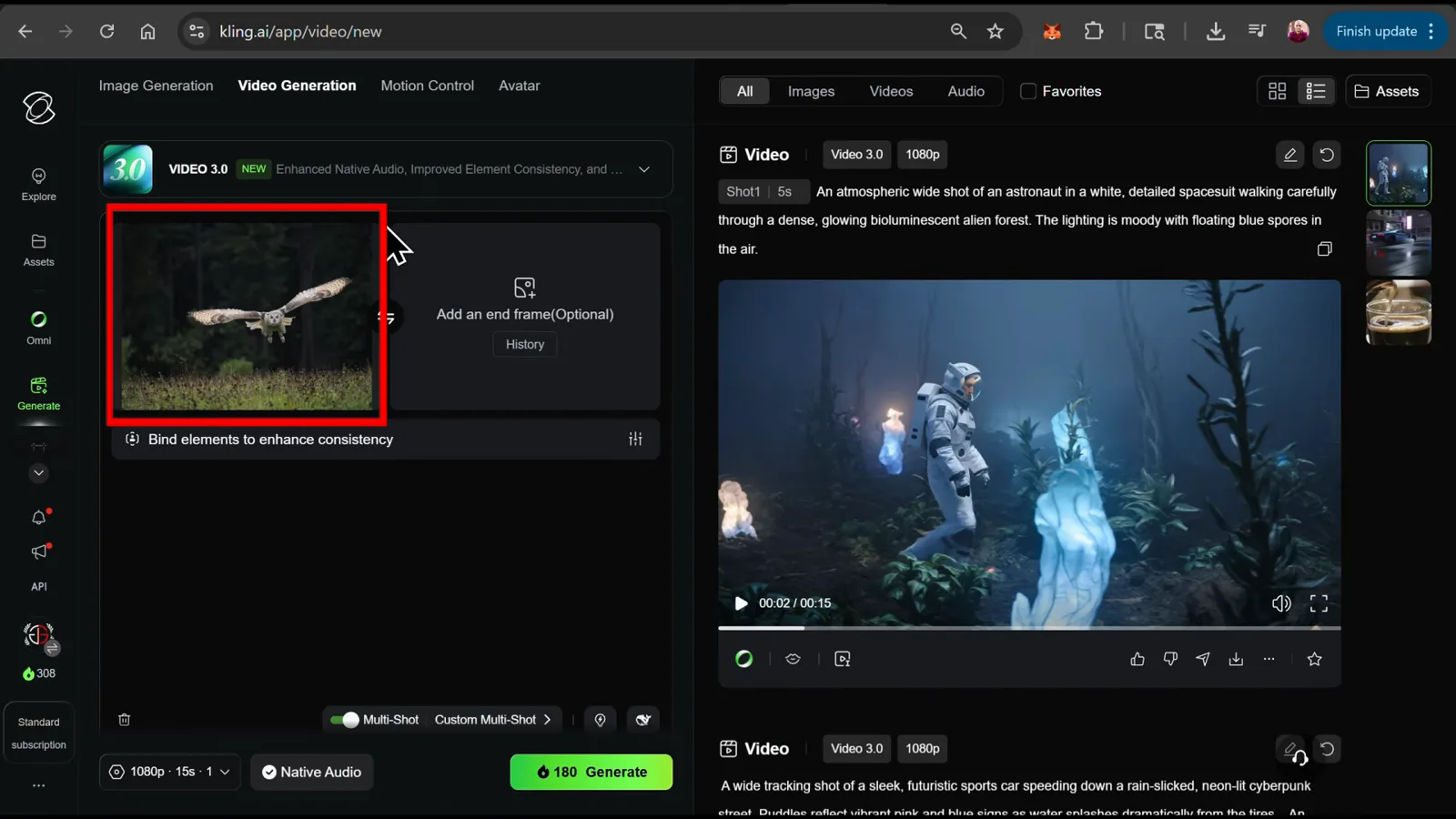This screenshot has width=1456, height=819.
Task: Regenerate the astronaut video using redo icon
Action: [x=1327, y=155]
